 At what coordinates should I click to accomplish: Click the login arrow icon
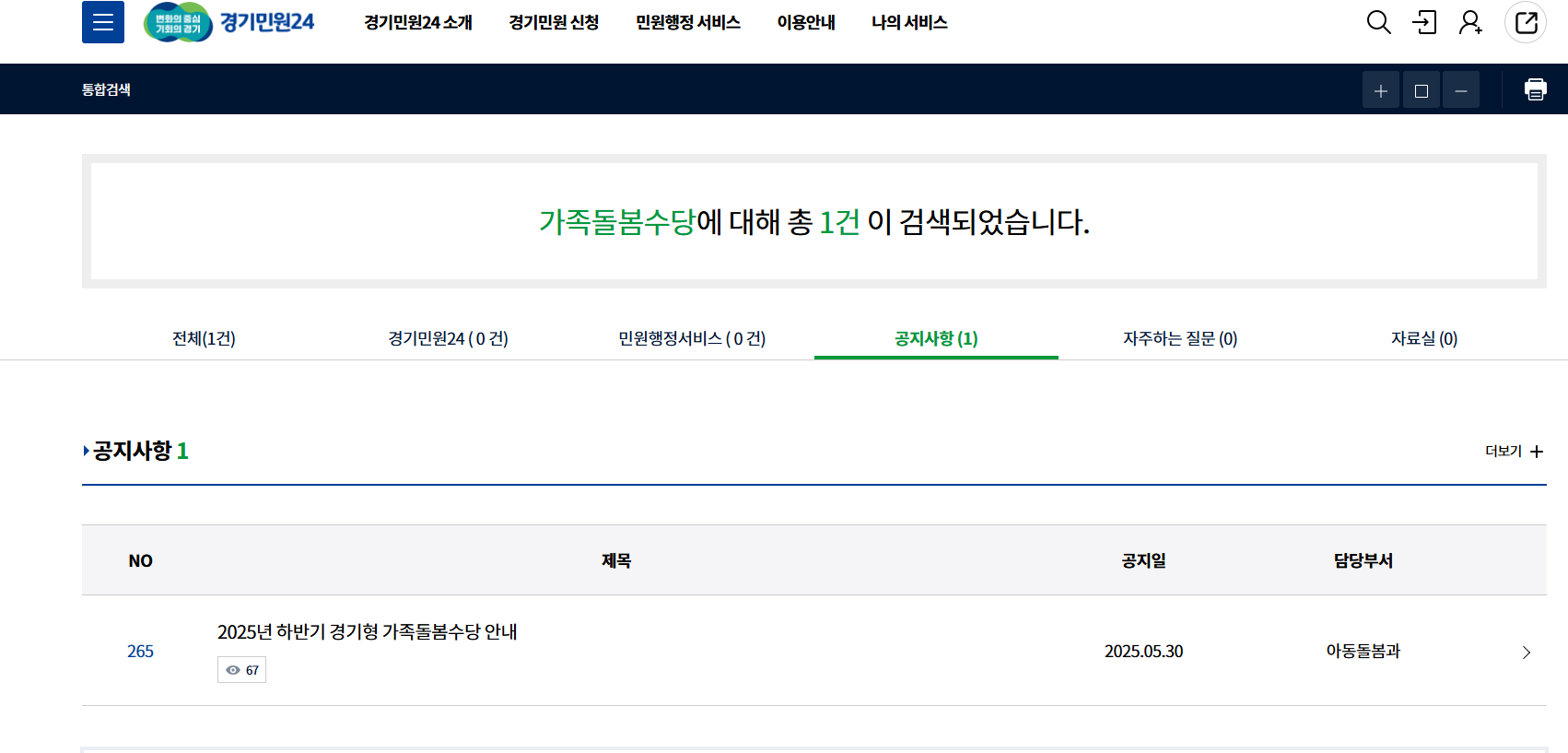tap(1424, 22)
